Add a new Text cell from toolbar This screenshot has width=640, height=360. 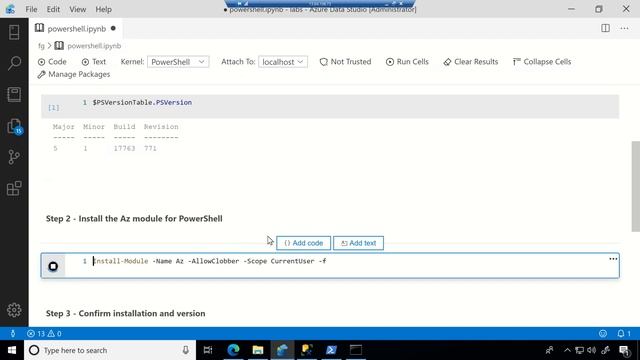pyautogui.click(x=93, y=62)
